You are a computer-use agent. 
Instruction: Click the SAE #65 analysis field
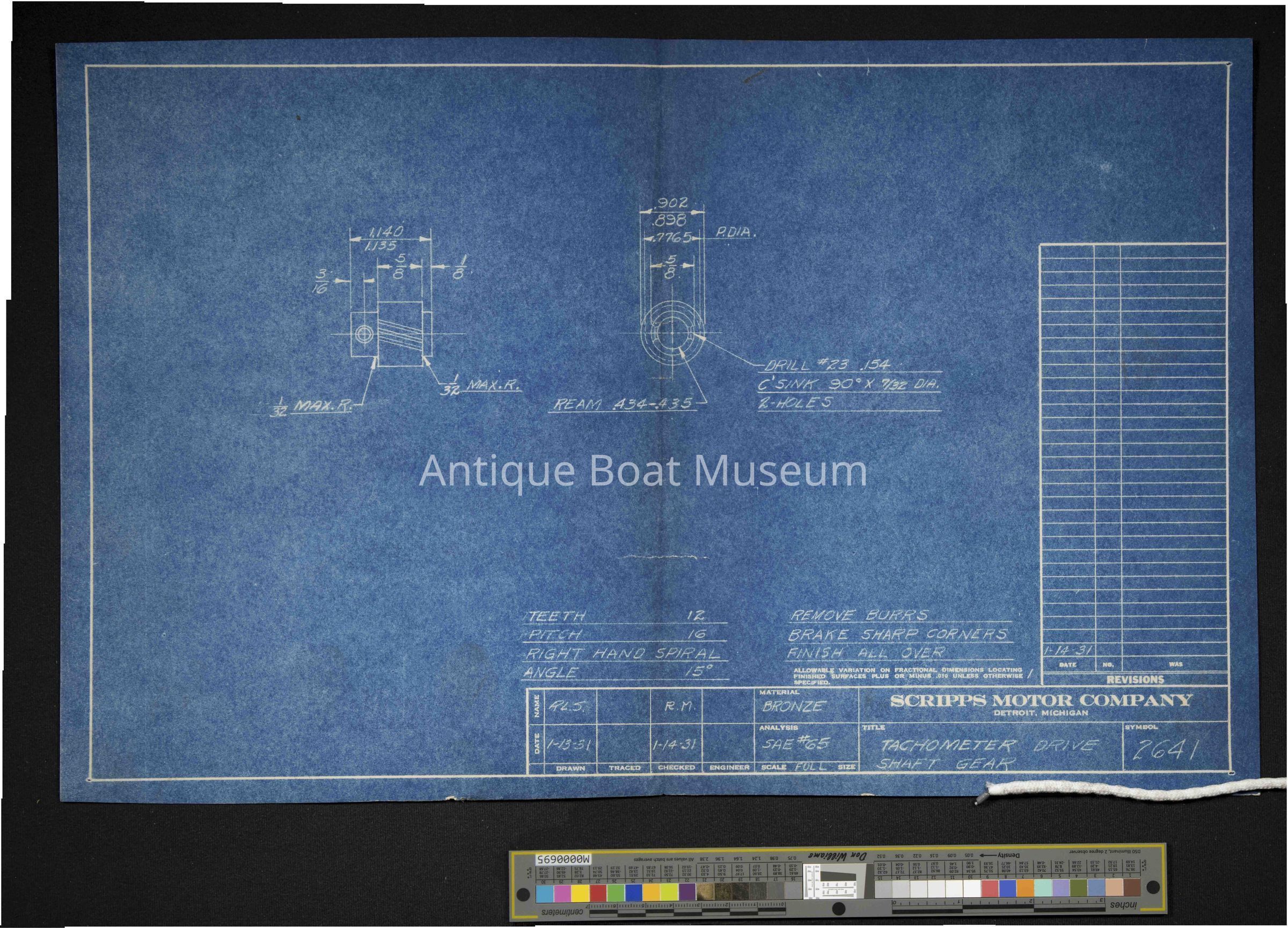[x=795, y=743]
